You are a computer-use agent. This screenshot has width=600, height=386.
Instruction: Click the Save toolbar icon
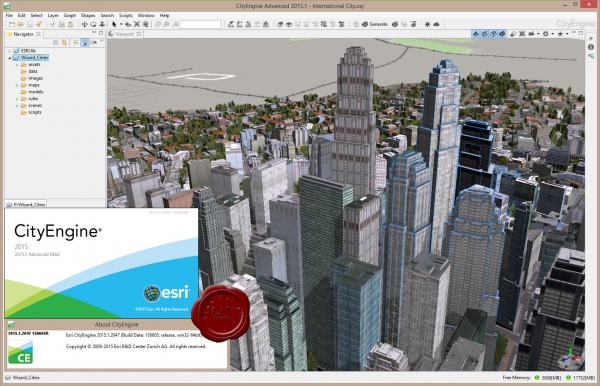tap(29, 24)
